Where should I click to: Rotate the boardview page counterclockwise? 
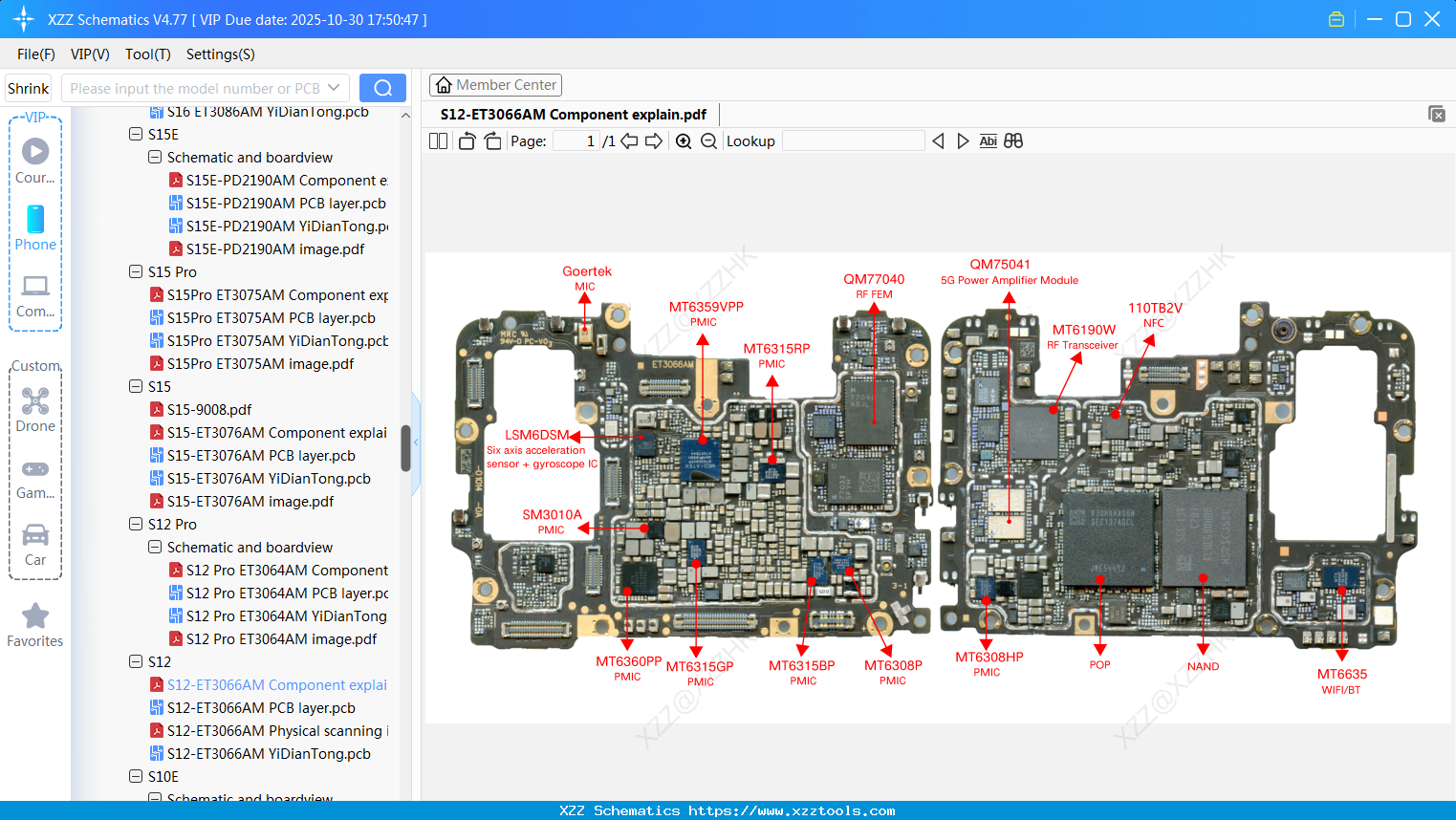pos(466,140)
